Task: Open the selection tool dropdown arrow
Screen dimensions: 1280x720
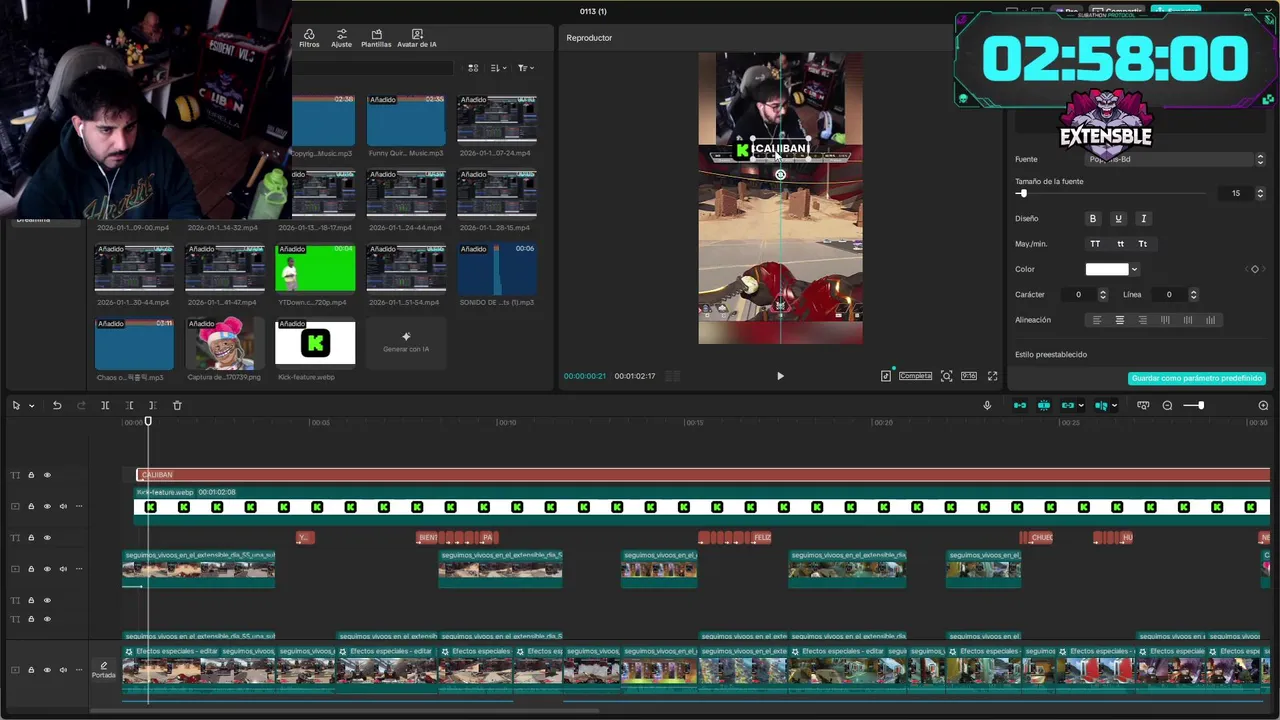Action: point(31,406)
